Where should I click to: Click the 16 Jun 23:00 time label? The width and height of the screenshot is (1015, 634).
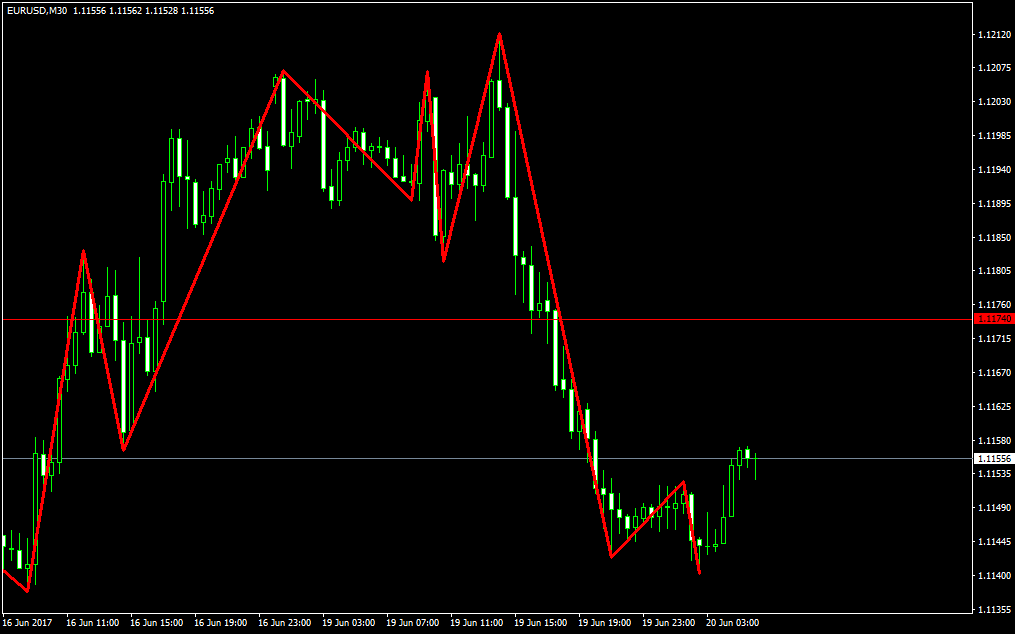[x=285, y=622]
